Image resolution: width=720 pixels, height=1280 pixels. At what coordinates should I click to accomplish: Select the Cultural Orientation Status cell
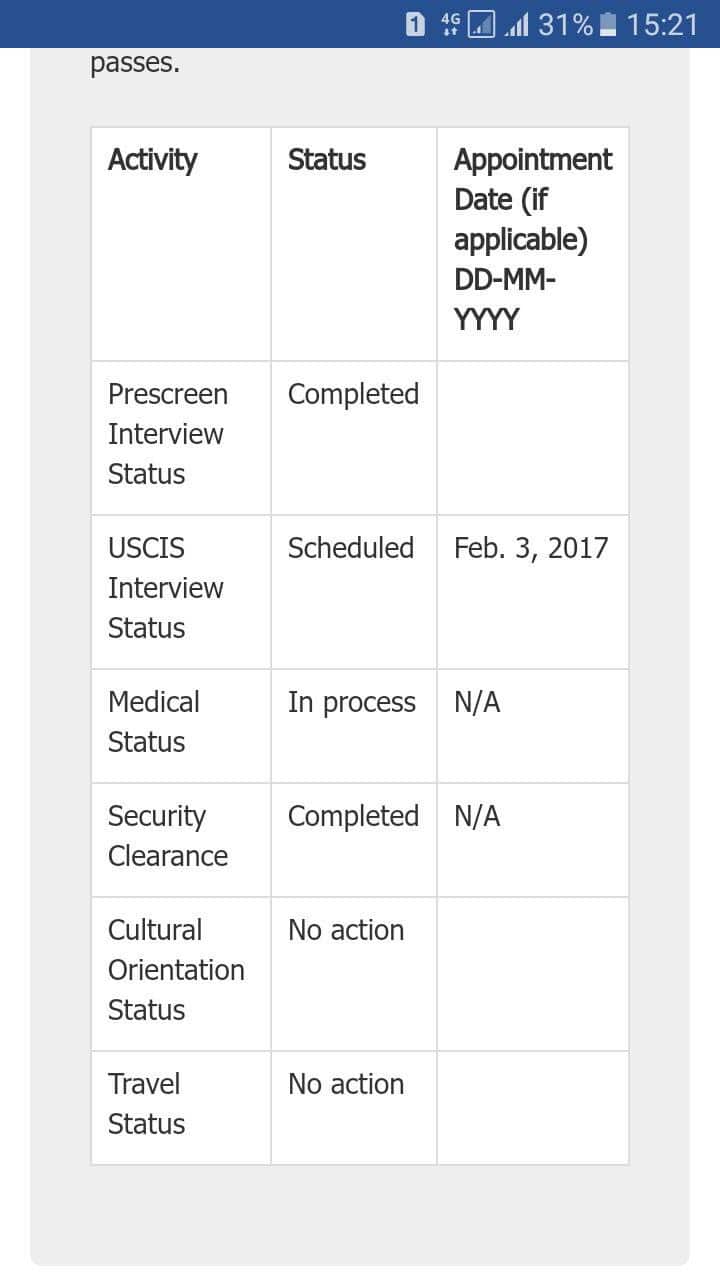coord(176,970)
